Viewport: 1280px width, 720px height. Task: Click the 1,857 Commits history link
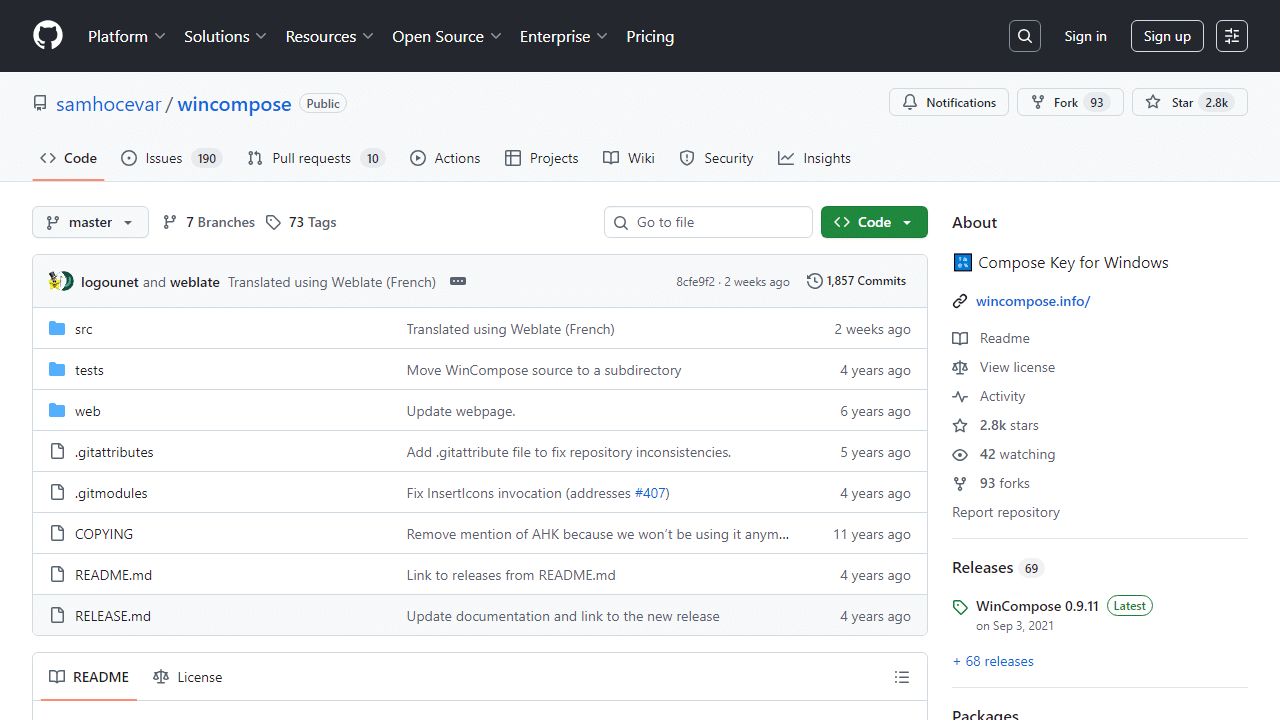pos(856,281)
